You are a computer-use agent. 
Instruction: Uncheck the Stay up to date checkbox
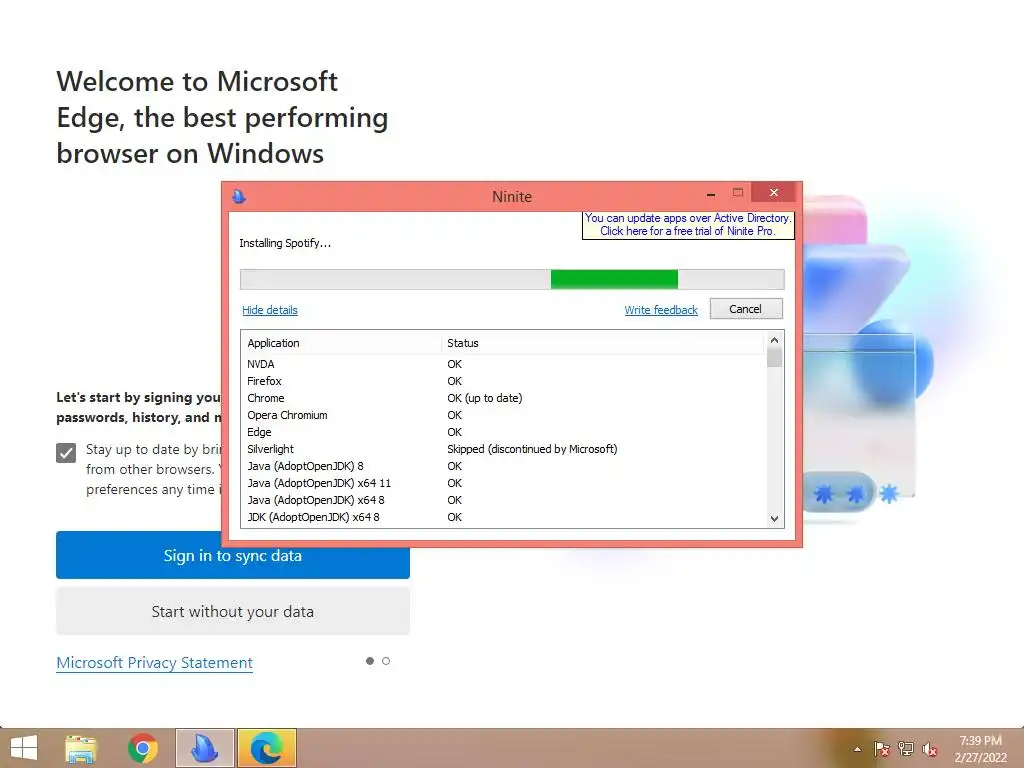coord(66,453)
